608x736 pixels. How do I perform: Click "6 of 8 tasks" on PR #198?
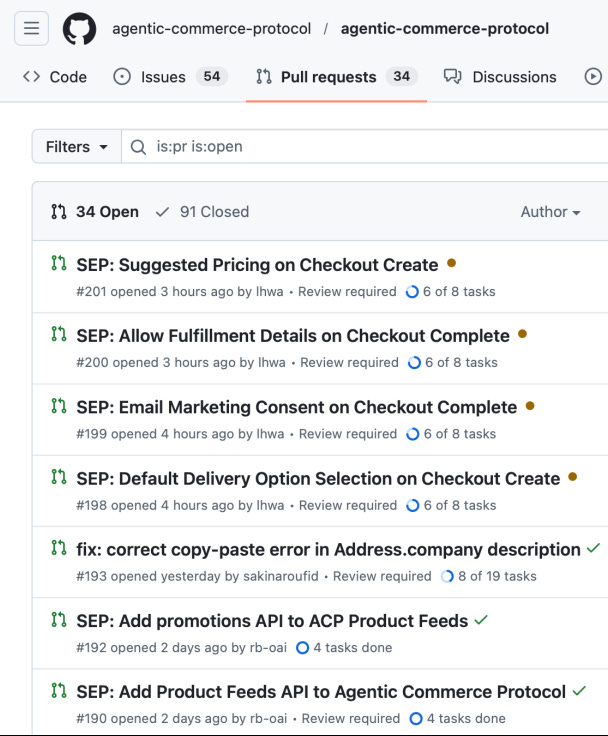460,506
